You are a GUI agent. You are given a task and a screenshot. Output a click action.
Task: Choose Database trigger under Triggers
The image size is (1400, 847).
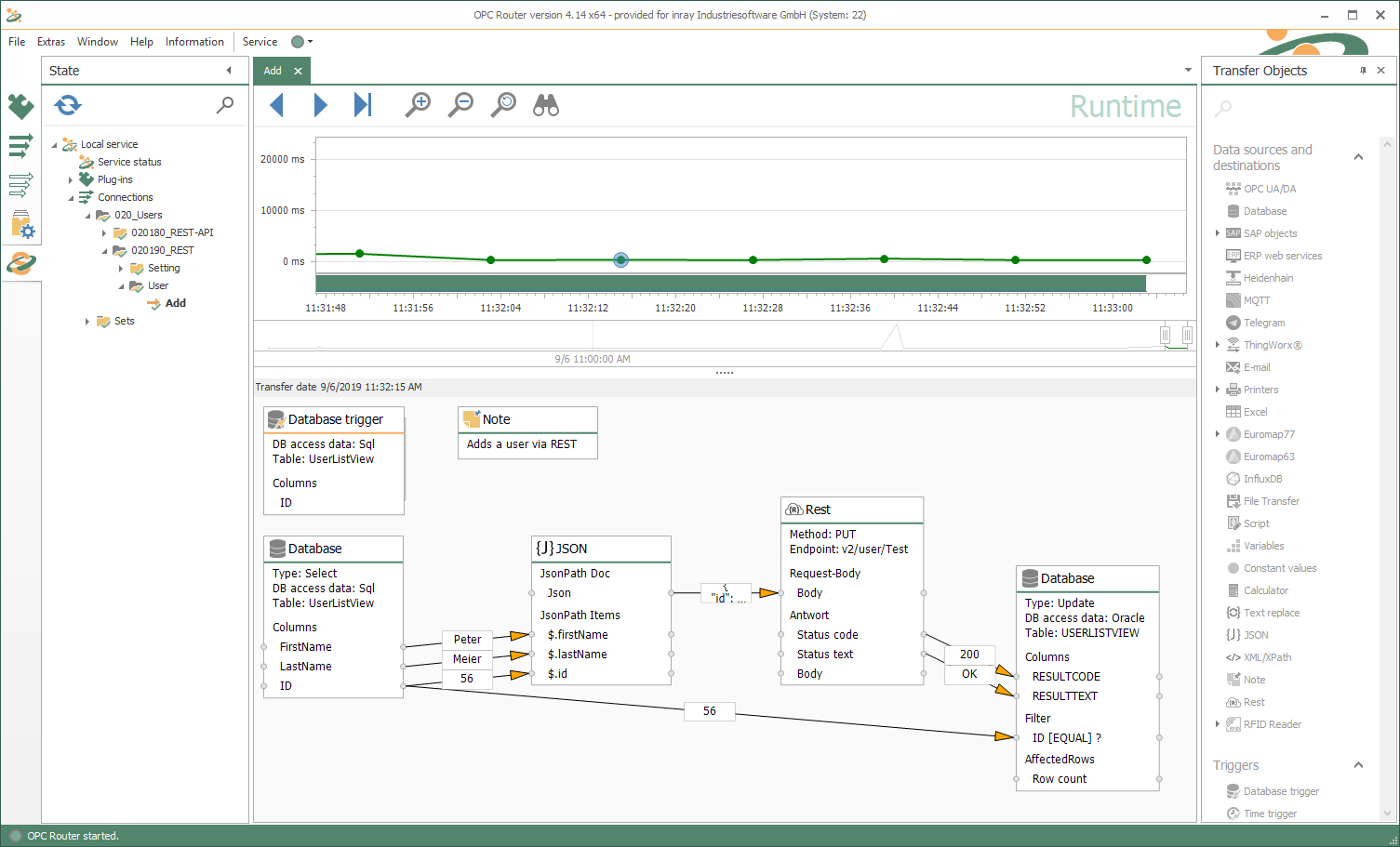[x=1280, y=791]
